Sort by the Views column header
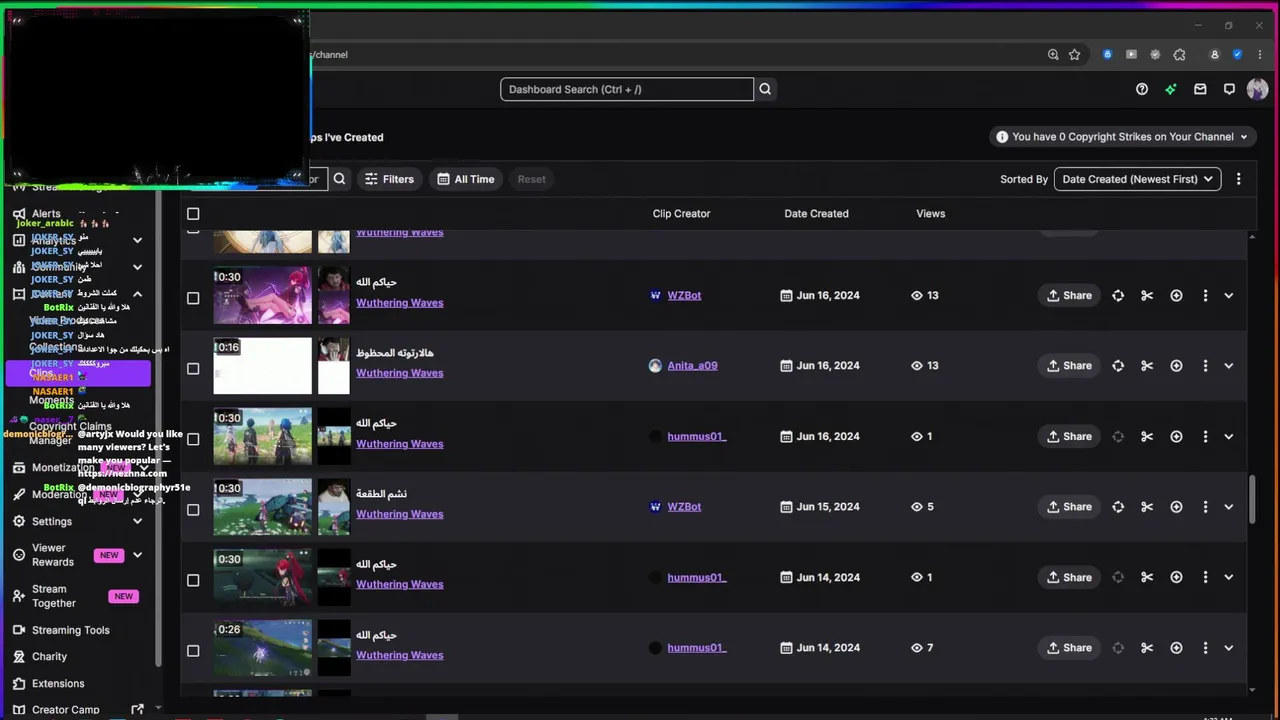 930,213
